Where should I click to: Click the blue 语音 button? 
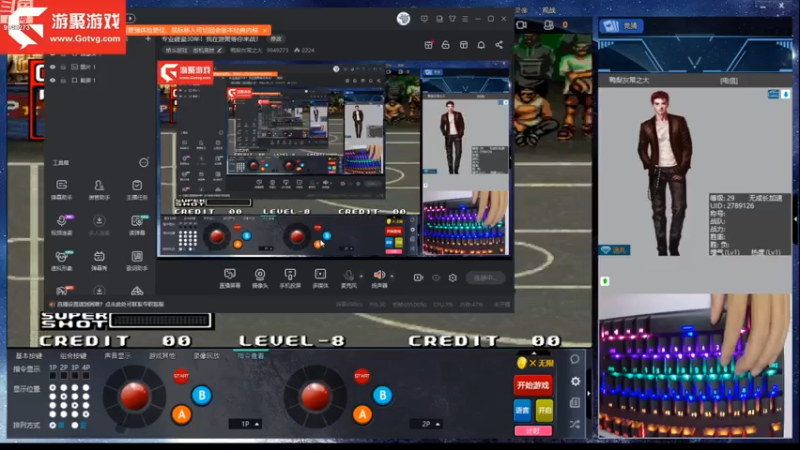[522, 410]
